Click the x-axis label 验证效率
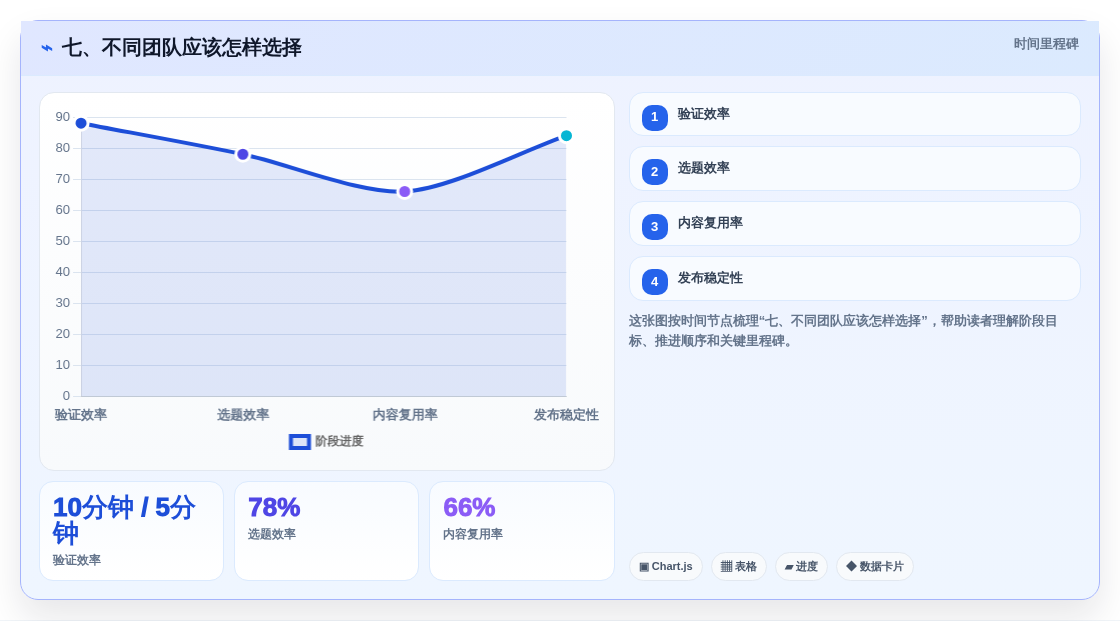The image size is (1120, 621). 81,414
